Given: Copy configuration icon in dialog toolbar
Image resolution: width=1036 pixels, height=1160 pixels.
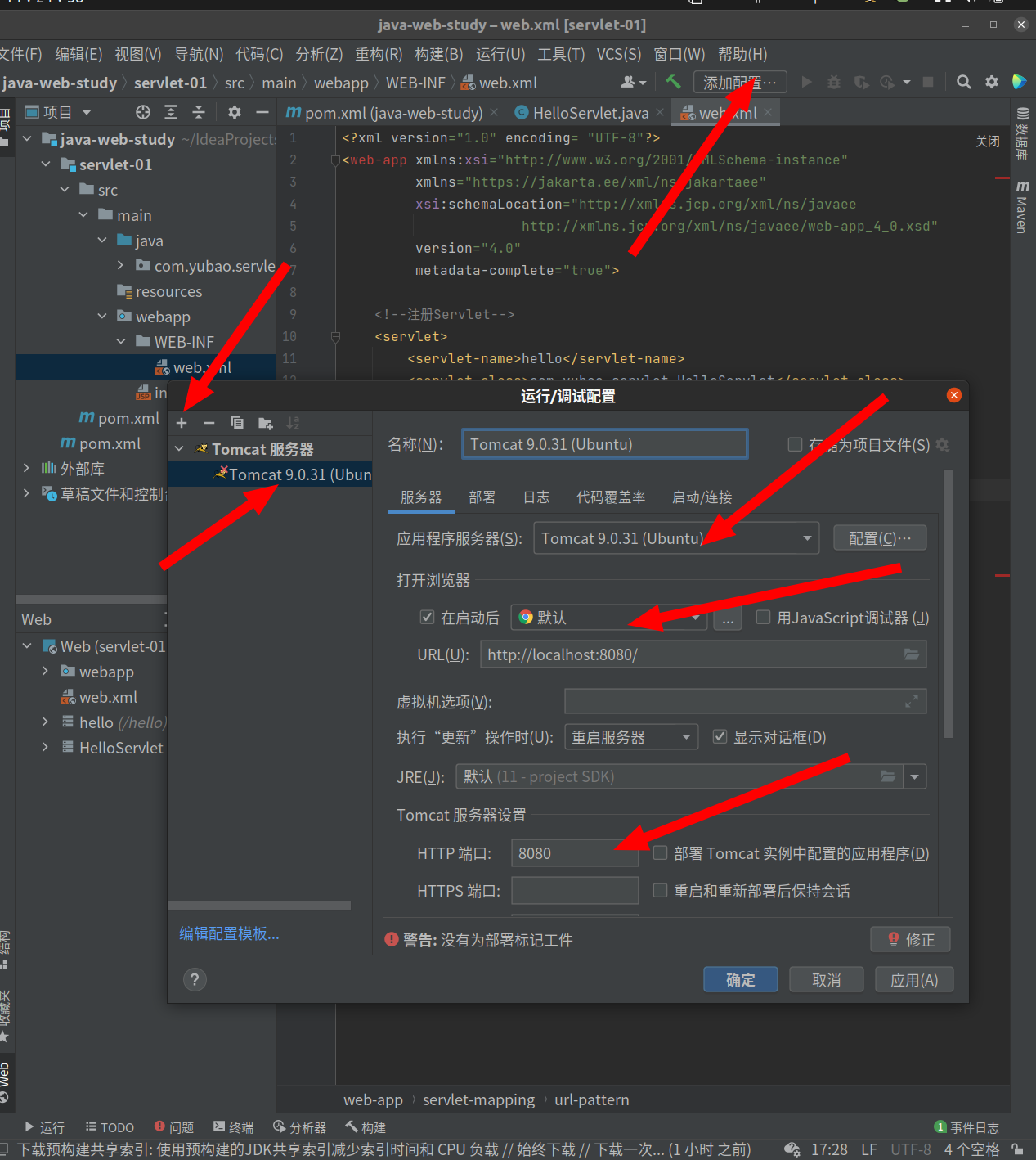Looking at the screenshot, I should point(237,423).
